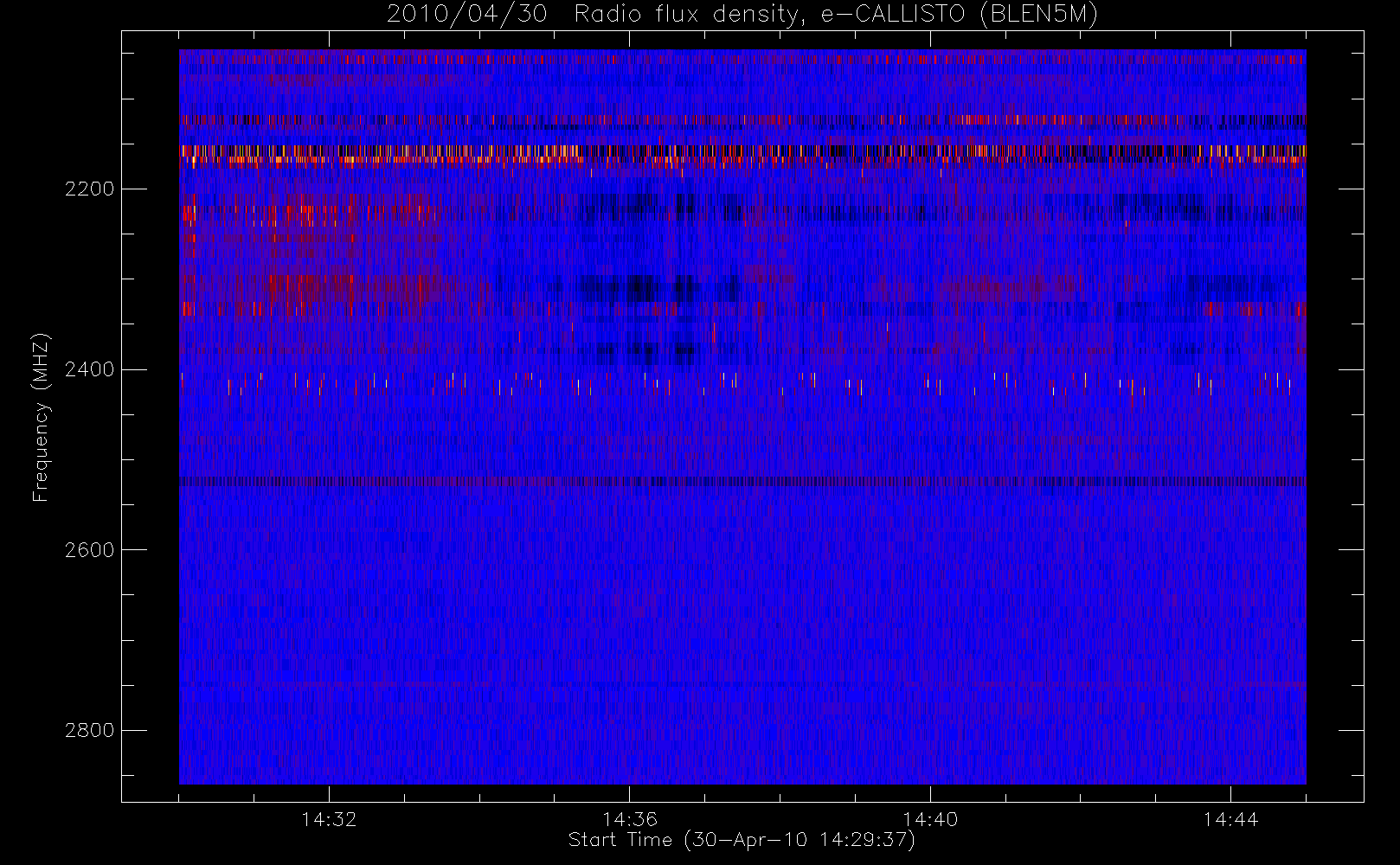Click the 14:44 time tick label
This screenshot has width=1400, height=865.
pyautogui.click(x=1230, y=819)
